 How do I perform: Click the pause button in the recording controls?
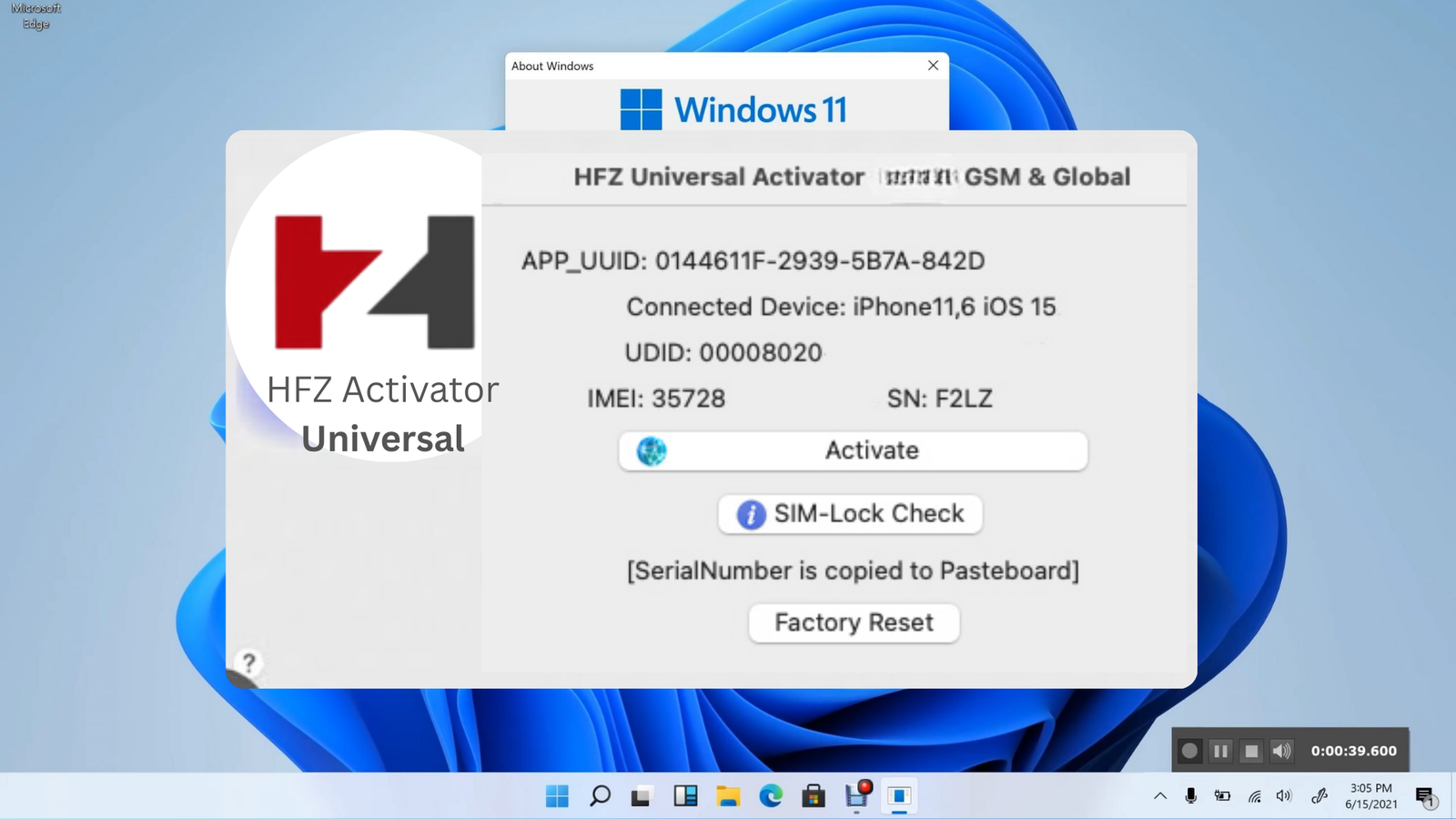(1220, 751)
